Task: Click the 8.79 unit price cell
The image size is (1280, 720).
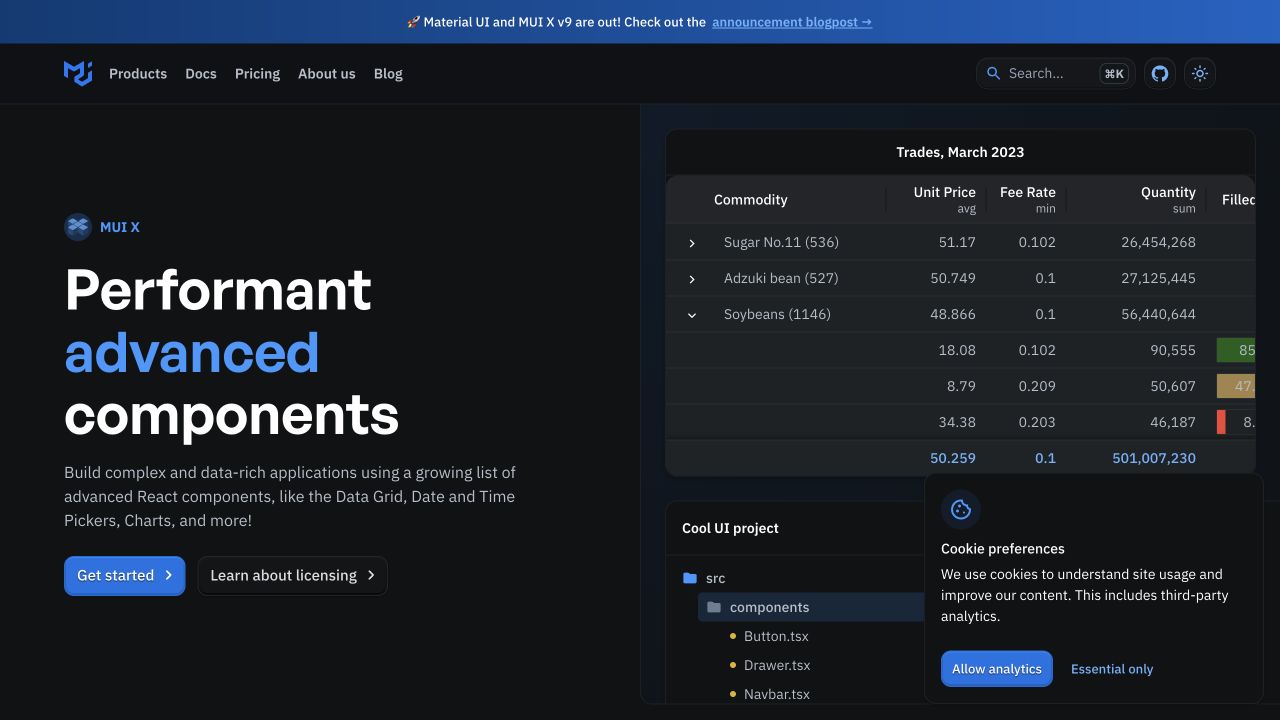Action: click(961, 386)
